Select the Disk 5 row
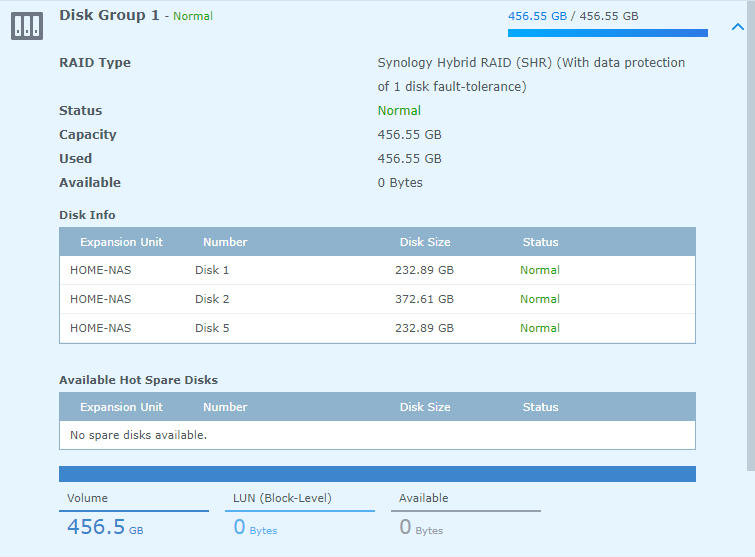 pos(378,328)
